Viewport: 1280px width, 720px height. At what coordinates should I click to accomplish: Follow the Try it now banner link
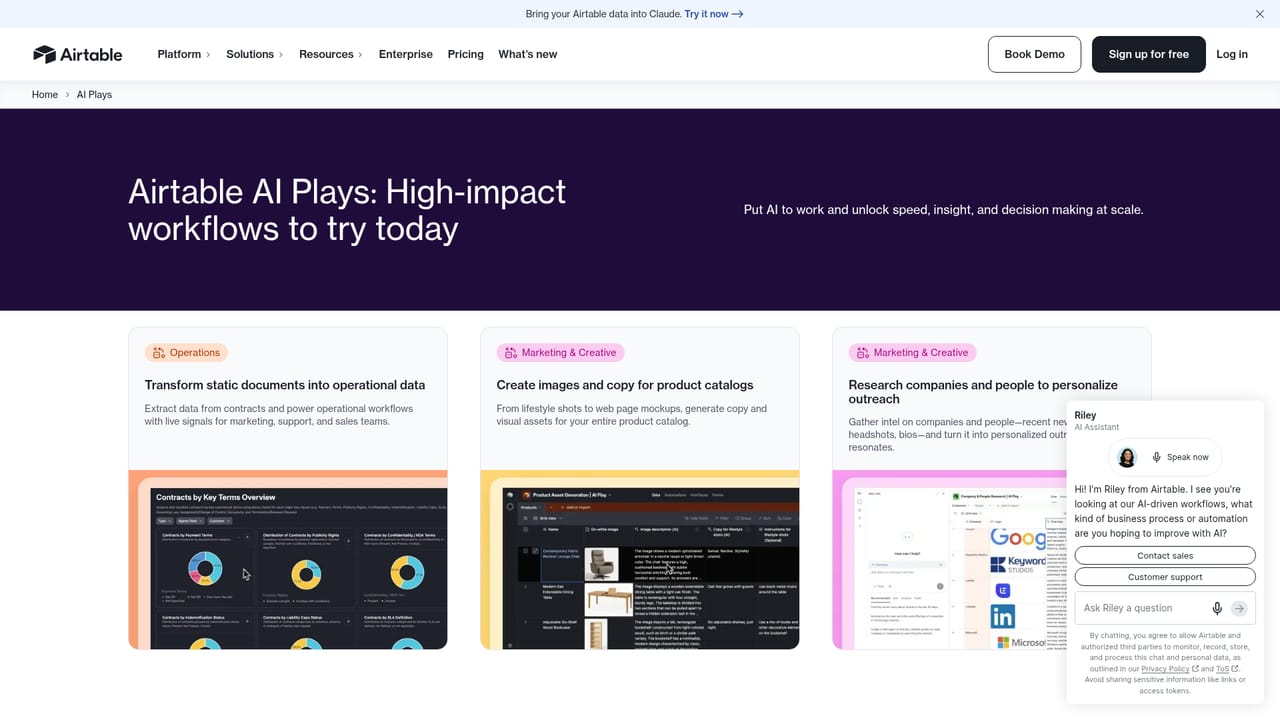(x=714, y=14)
